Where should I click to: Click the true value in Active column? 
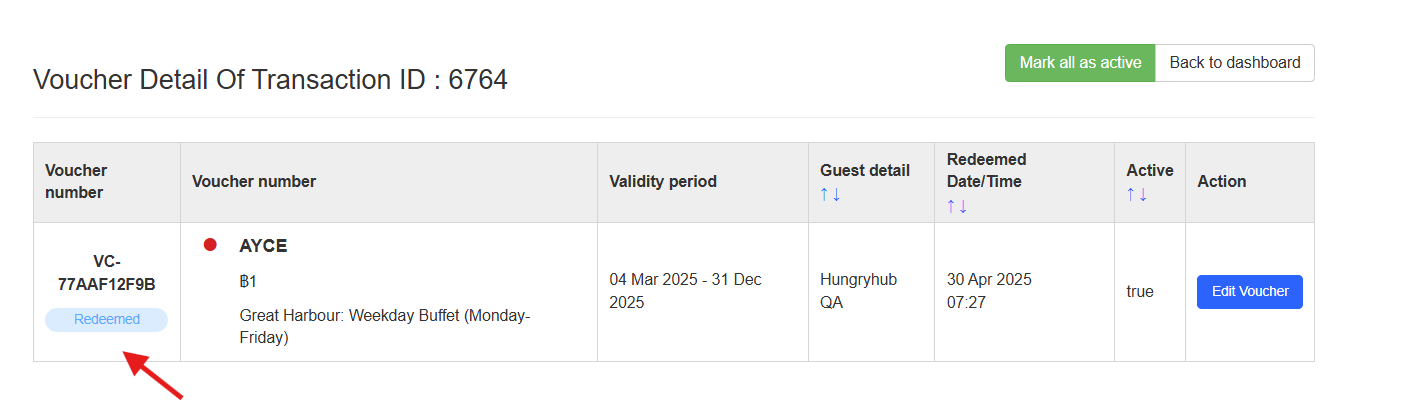click(1139, 292)
